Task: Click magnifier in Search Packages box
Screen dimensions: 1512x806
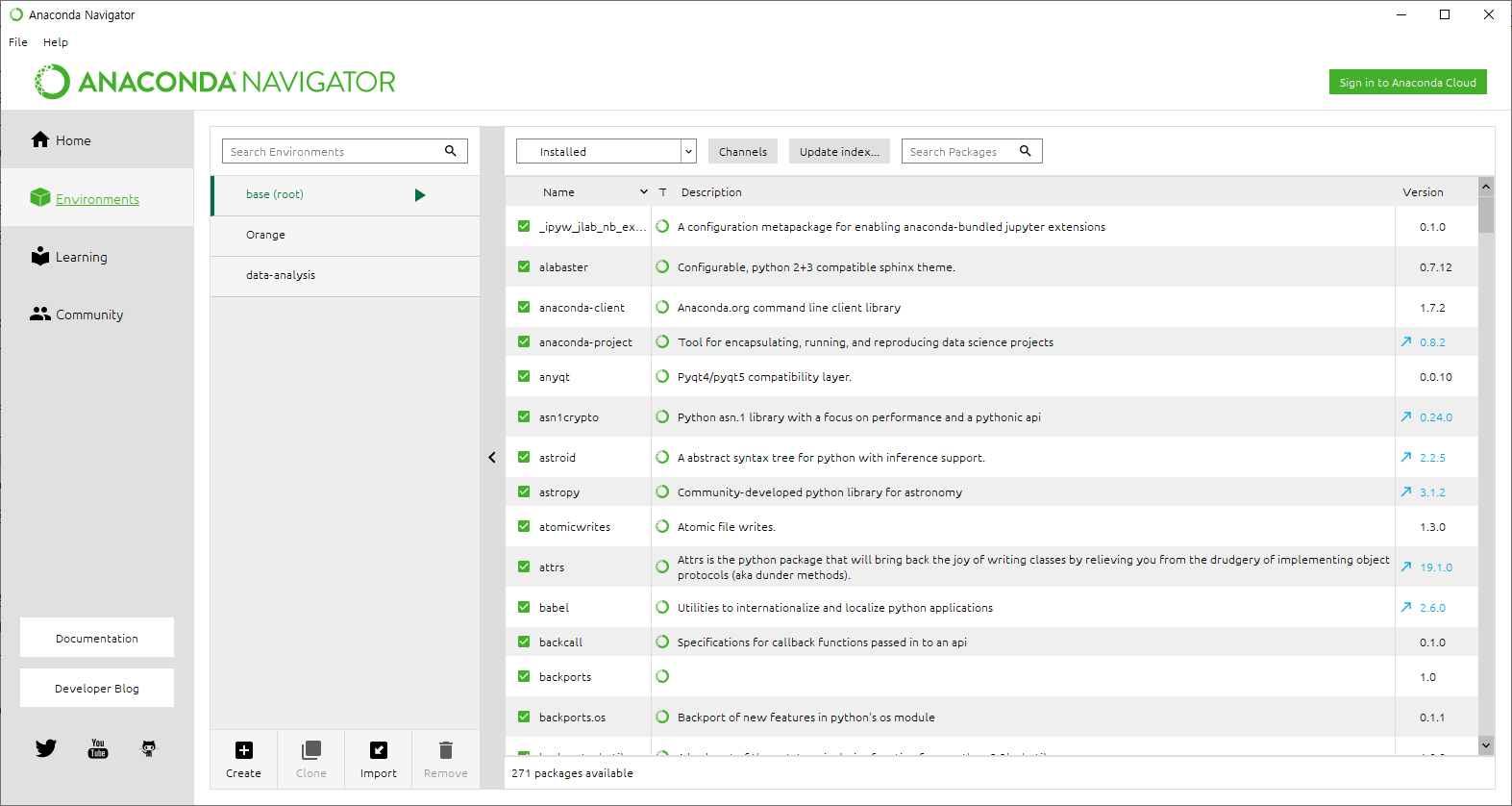Action: coord(1026,151)
